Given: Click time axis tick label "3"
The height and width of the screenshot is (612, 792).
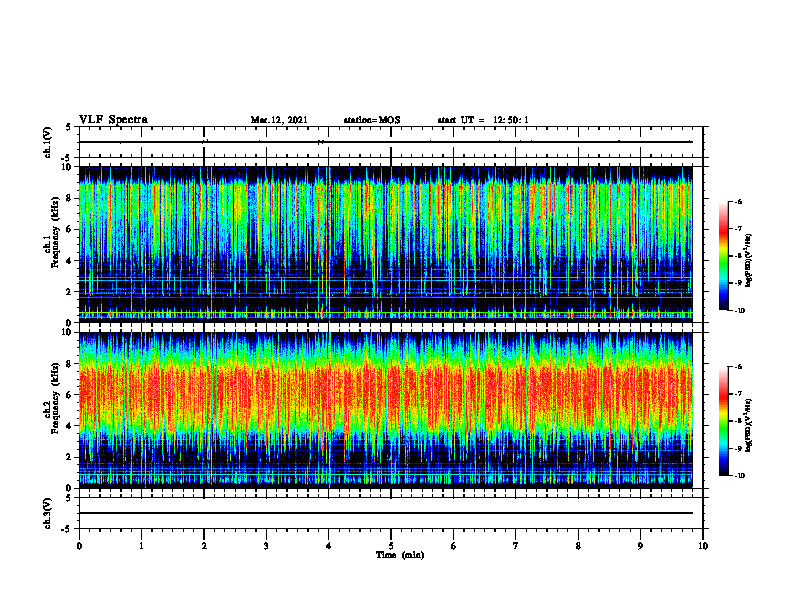Looking at the screenshot, I should [266, 546].
